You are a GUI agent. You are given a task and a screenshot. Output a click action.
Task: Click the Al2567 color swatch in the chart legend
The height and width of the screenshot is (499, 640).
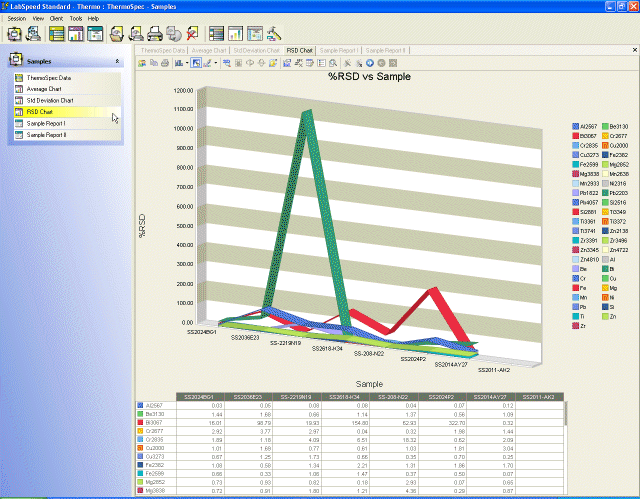pyautogui.click(x=576, y=126)
